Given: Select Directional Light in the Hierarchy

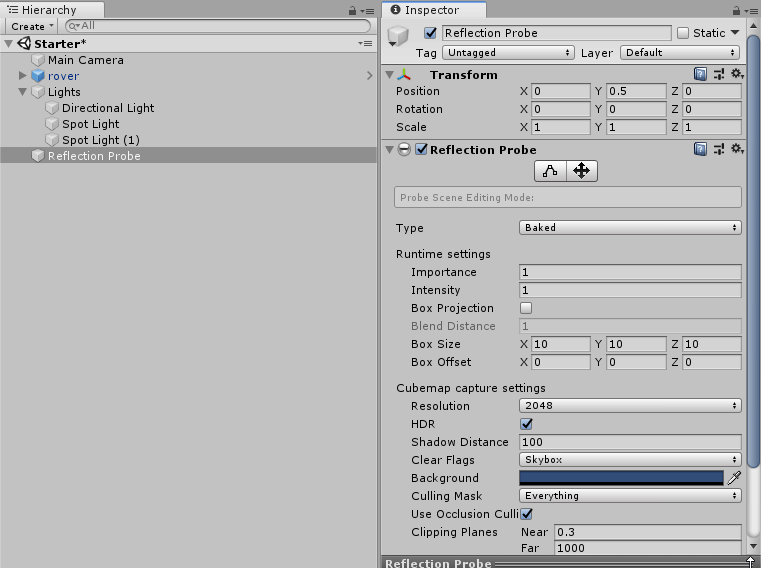Looking at the screenshot, I should point(108,108).
